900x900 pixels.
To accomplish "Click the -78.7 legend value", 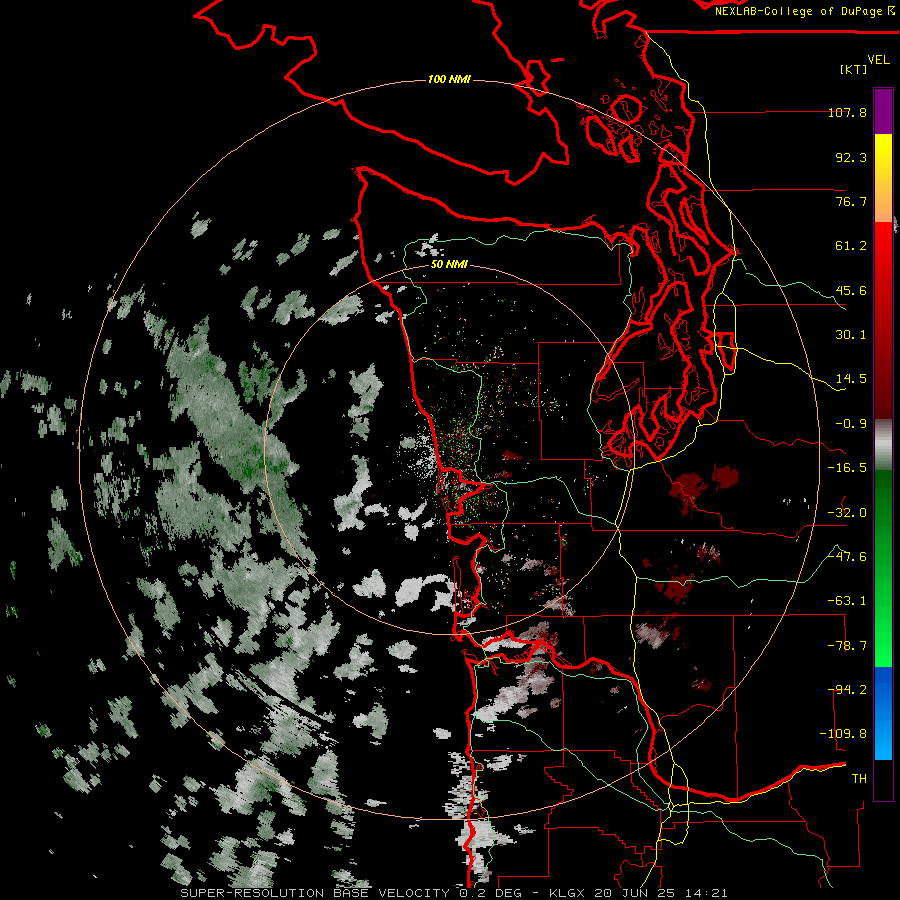I will pos(847,646).
